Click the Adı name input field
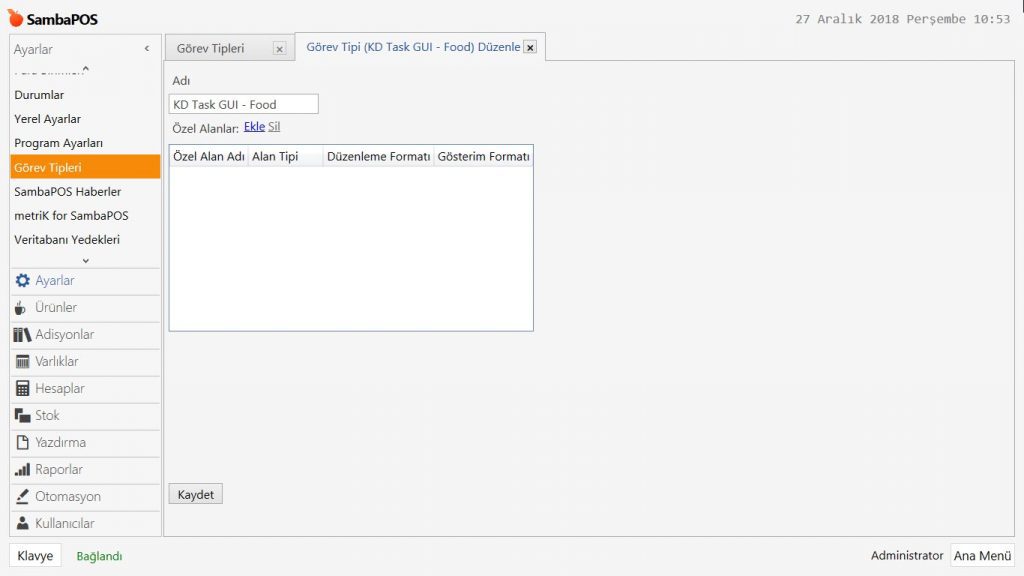The image size is (1024, 576). pyautogui.click(x=244, y=104)
